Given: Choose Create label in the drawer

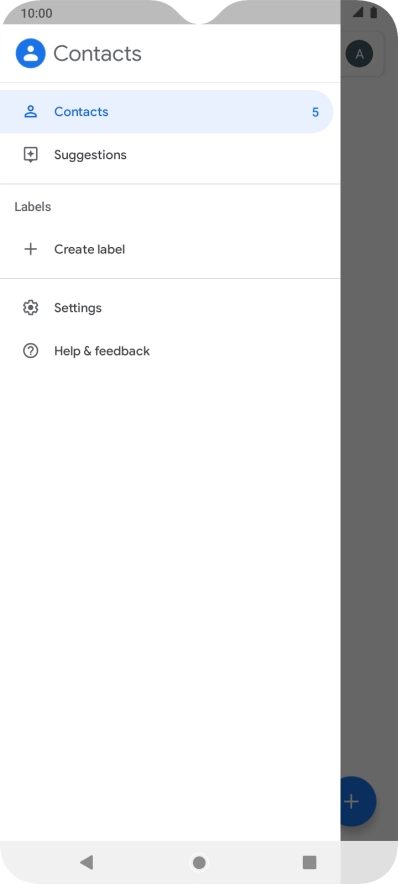Looking at the screenshot, I should pyautogui.click(x=170, y=249).
